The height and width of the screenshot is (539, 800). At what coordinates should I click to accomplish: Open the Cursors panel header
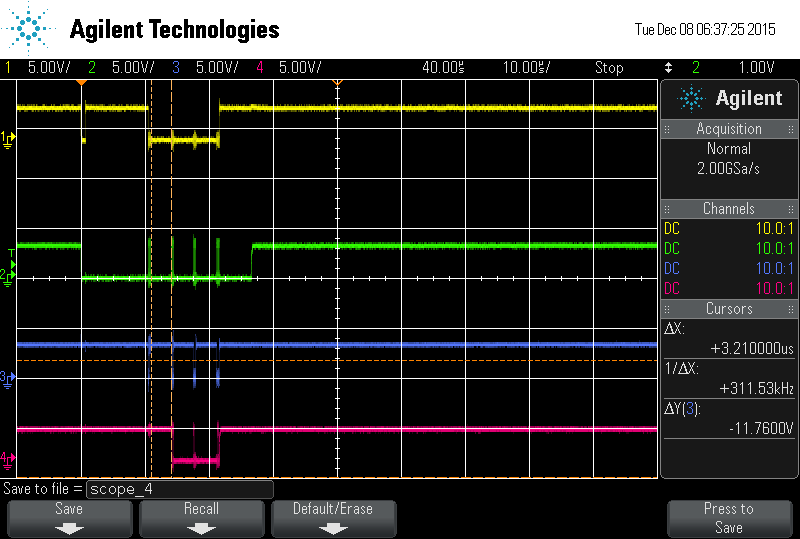[x=729, y=309]
